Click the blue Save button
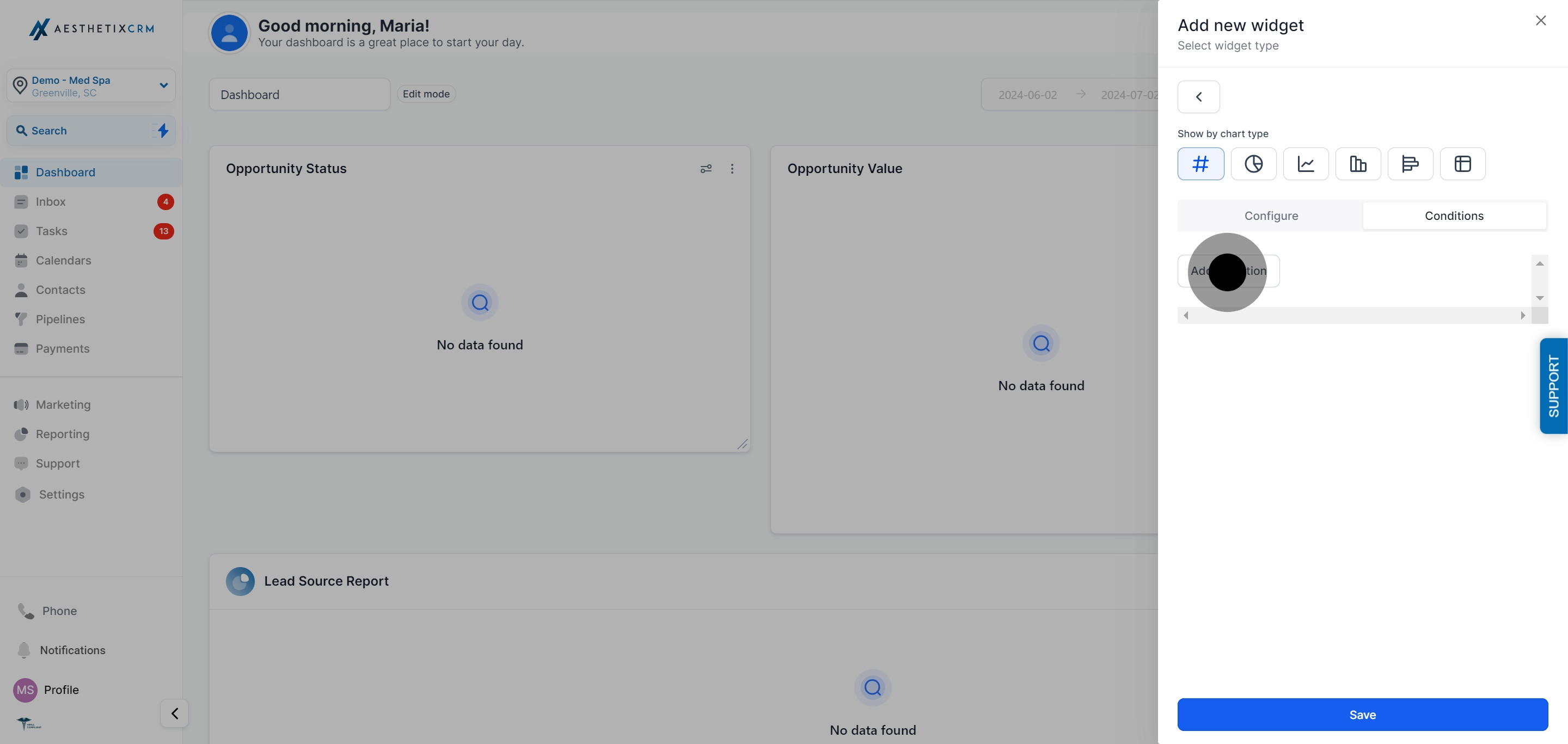Image resolution: width=1568 pixels, height=744 pixels. click(x=1362, y=714)
